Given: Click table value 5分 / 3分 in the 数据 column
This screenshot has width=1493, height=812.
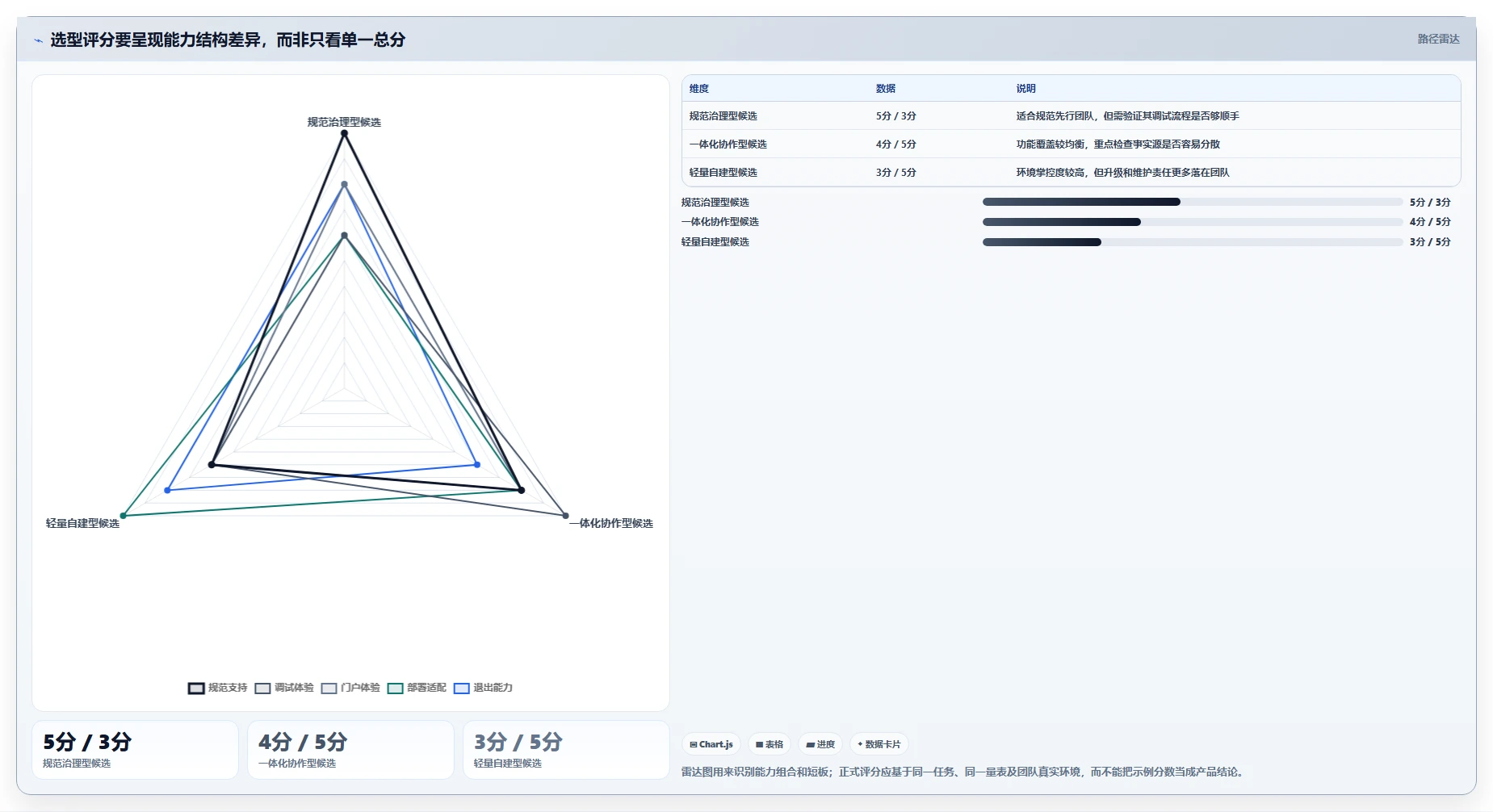Looking at the screenshot, I should point(896,116).
